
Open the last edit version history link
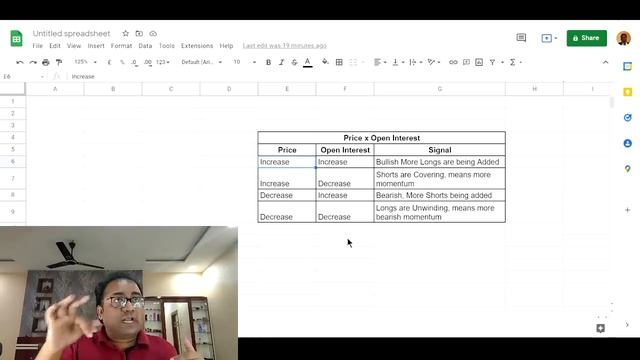(284, 46)
